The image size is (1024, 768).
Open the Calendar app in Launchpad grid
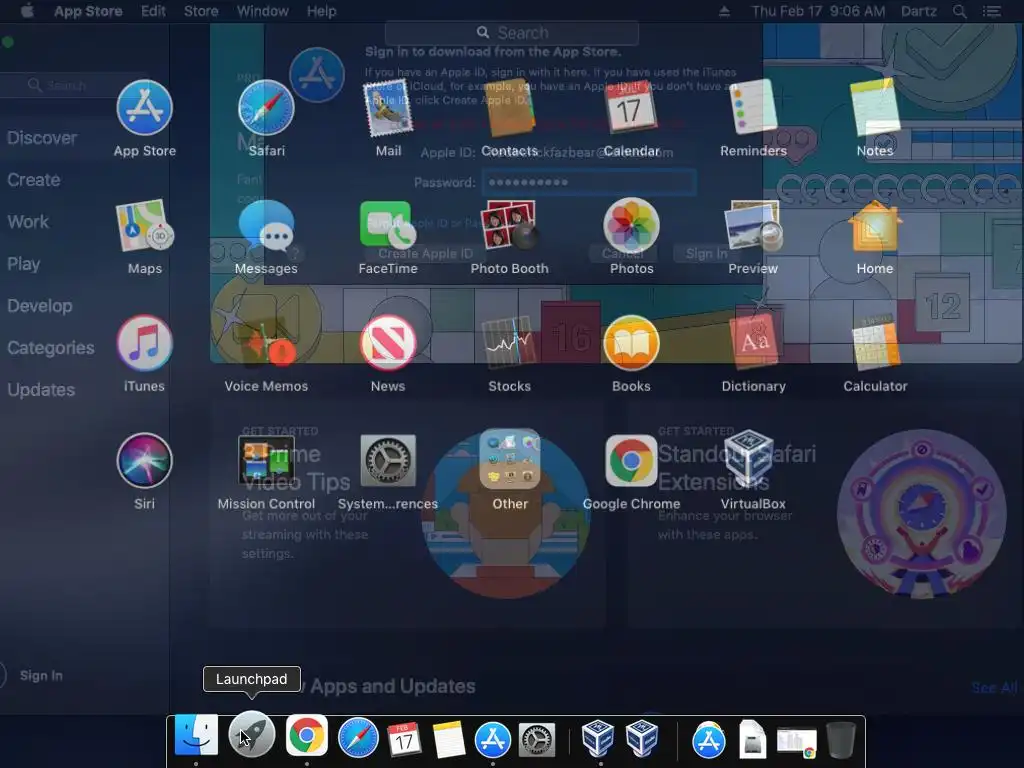click(631, 108)
